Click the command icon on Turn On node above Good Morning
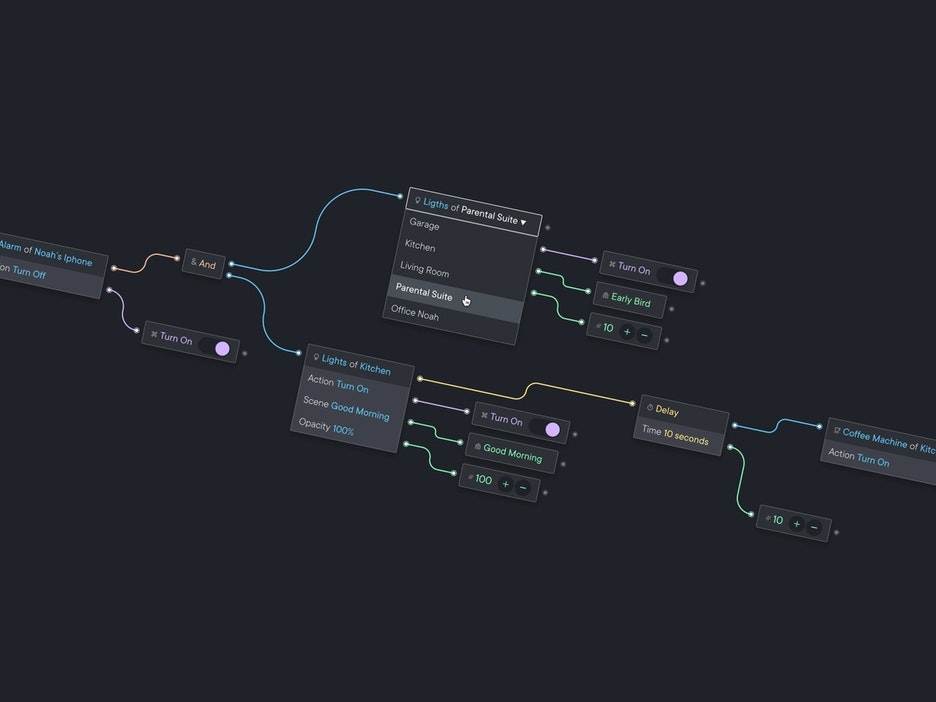This screenshot has height=702, width=936. pyautogui.click(x=484, y=414)
